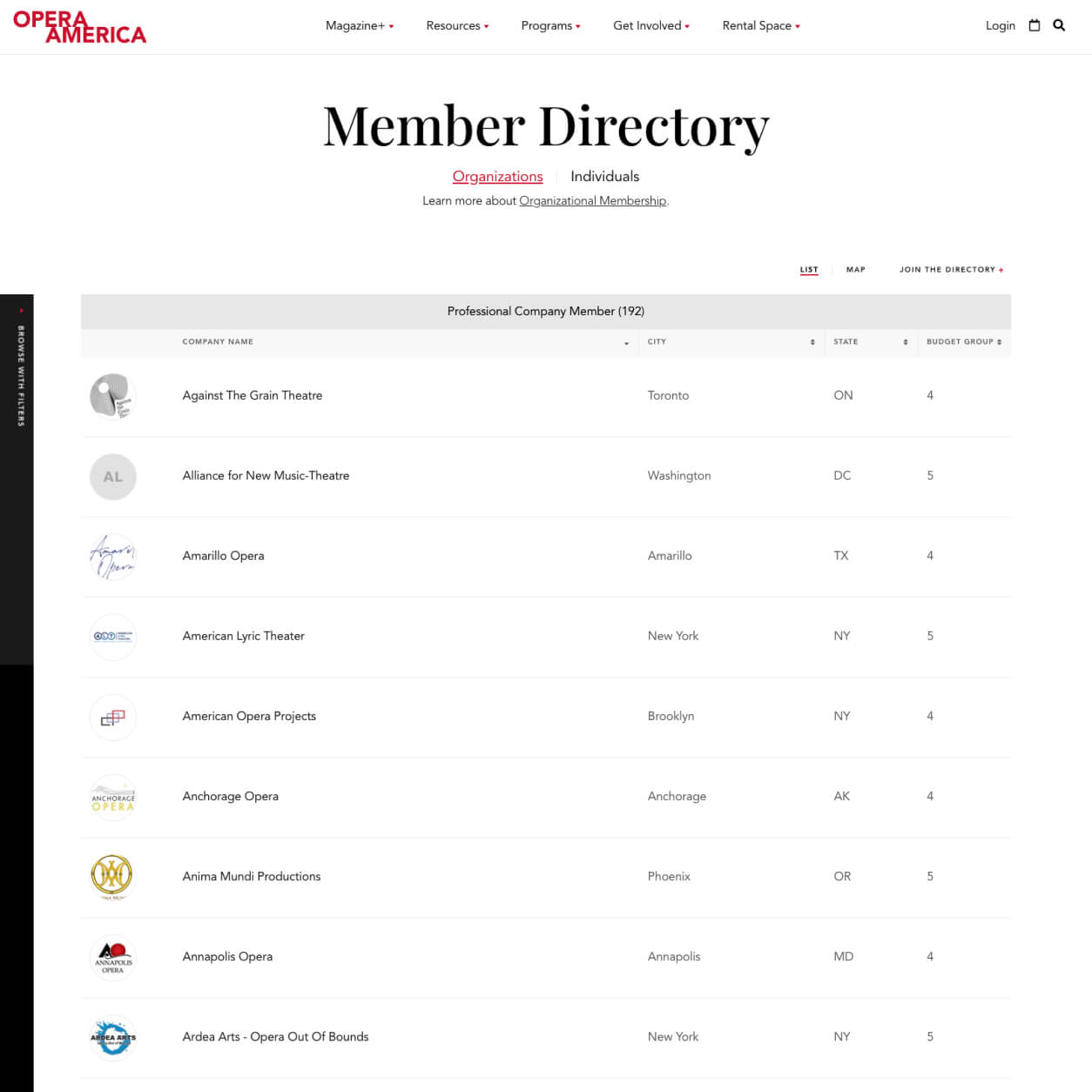Open Annapolis Opera entry
Screen dimensions: 1092x1092
coord(227,956)
